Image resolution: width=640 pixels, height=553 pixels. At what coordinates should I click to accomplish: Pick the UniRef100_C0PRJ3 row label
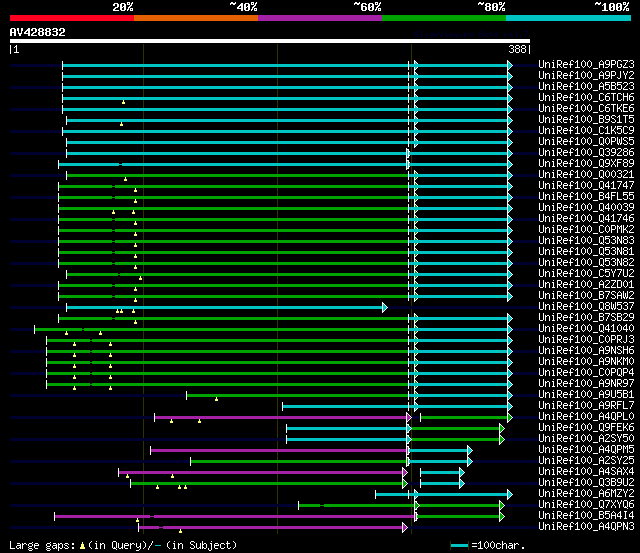point(586,340)
